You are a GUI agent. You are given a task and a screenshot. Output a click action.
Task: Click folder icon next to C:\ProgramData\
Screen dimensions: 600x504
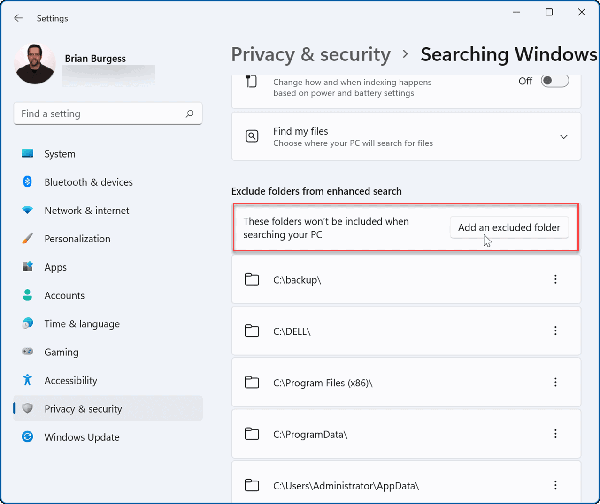pos(252,434)
